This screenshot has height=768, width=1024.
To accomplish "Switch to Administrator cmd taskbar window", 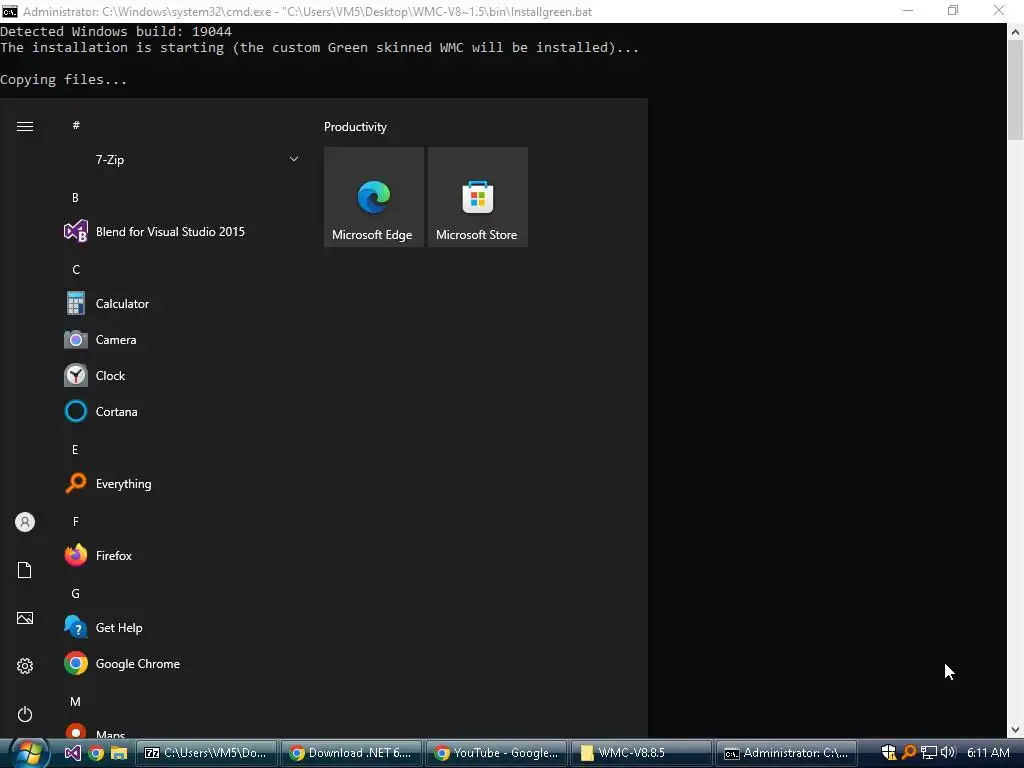I will [x=786, y=753].
